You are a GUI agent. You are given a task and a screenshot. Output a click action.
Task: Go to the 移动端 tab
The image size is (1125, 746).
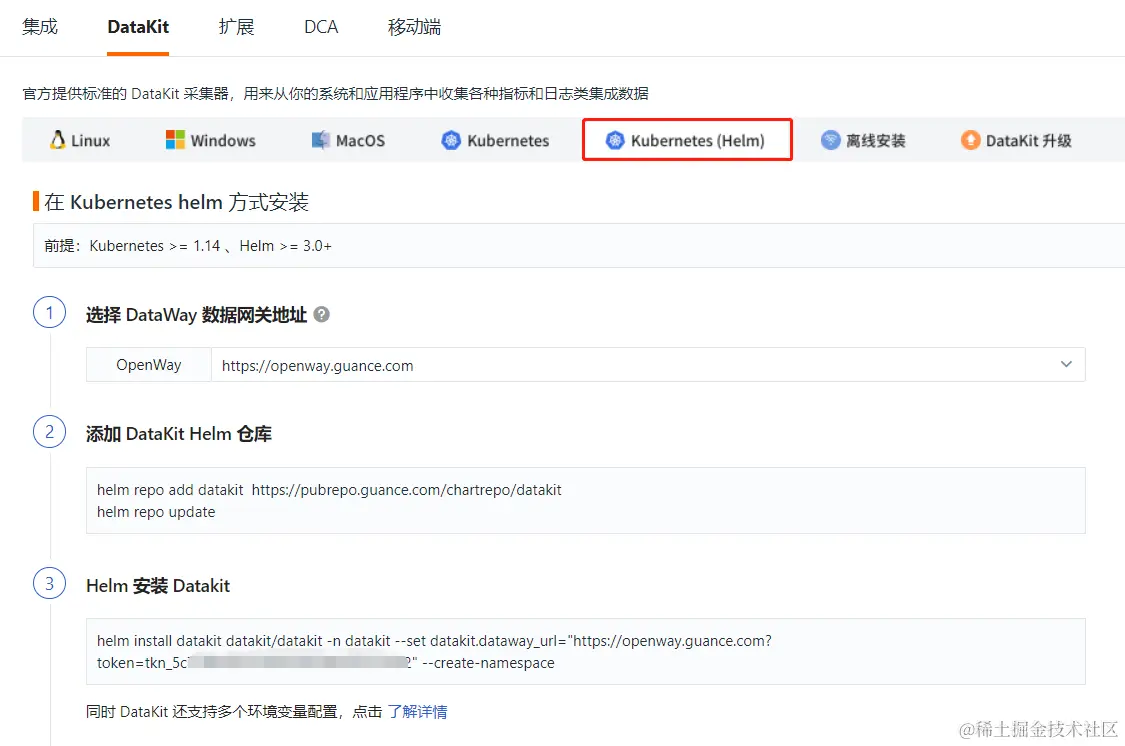point(414,27)
